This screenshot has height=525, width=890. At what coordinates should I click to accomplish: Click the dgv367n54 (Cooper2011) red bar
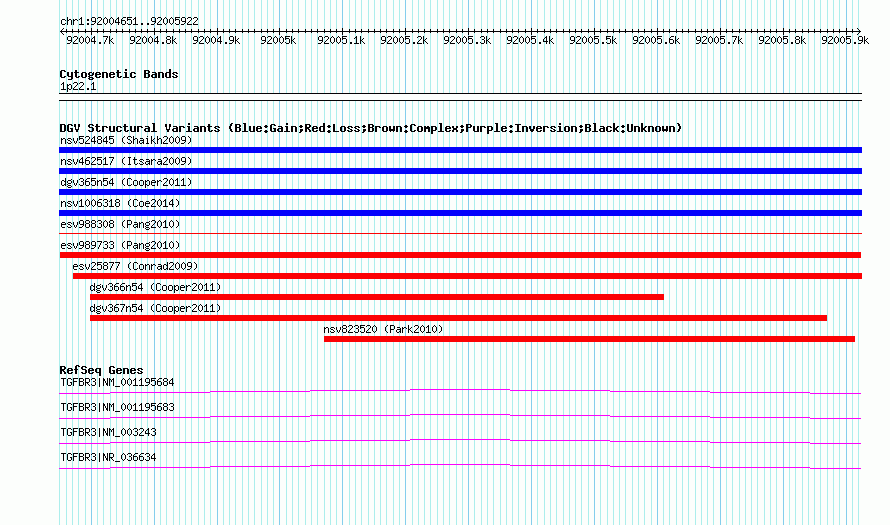459,318
